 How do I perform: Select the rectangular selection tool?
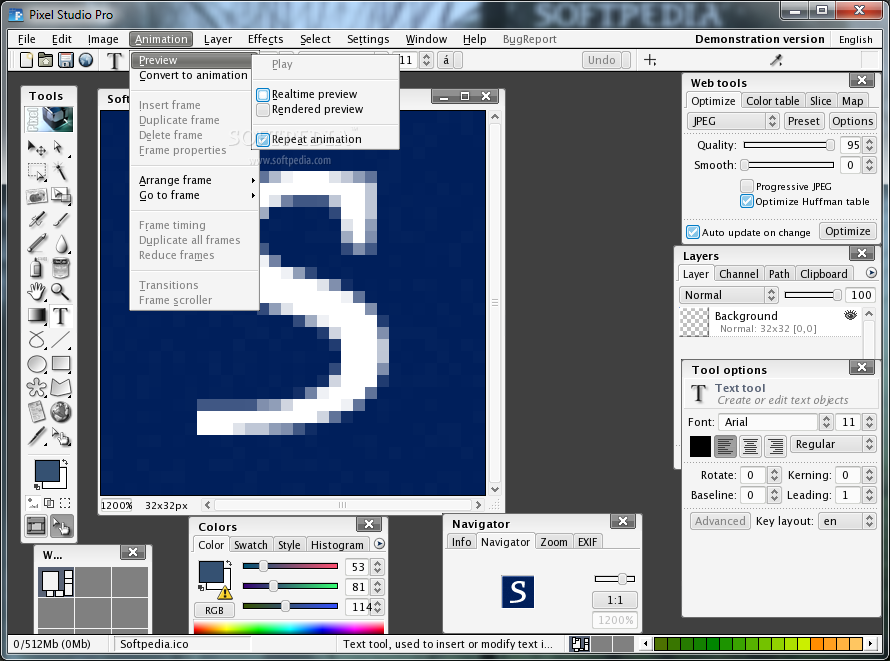37,172
